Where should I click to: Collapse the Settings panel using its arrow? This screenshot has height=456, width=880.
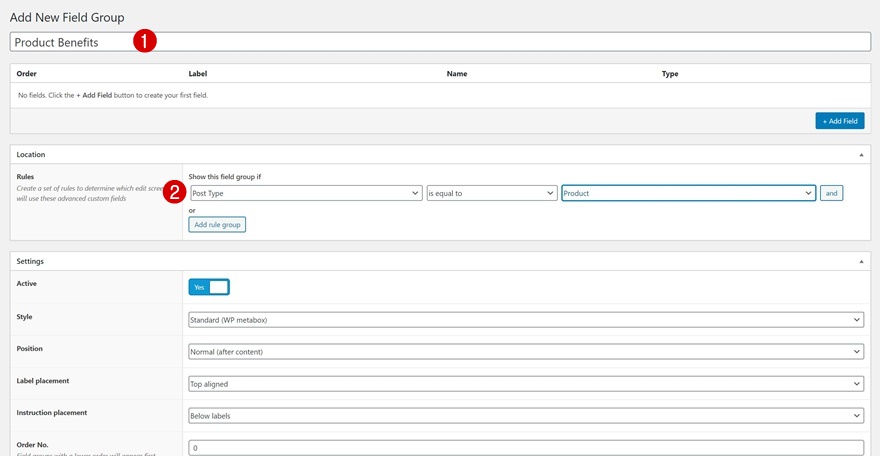point(861,261)
